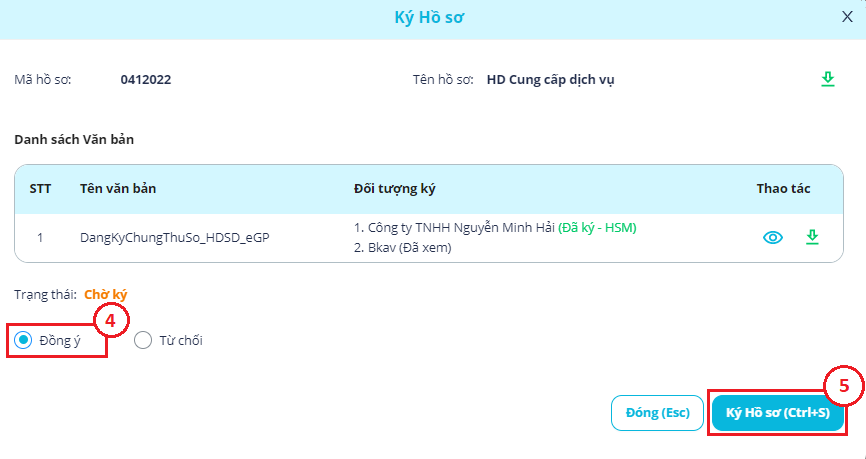Image resolution: width=866 pixels, height=459 pixels.
Task: Click the Chờ ký status text
Action: (x=106, y=294)
